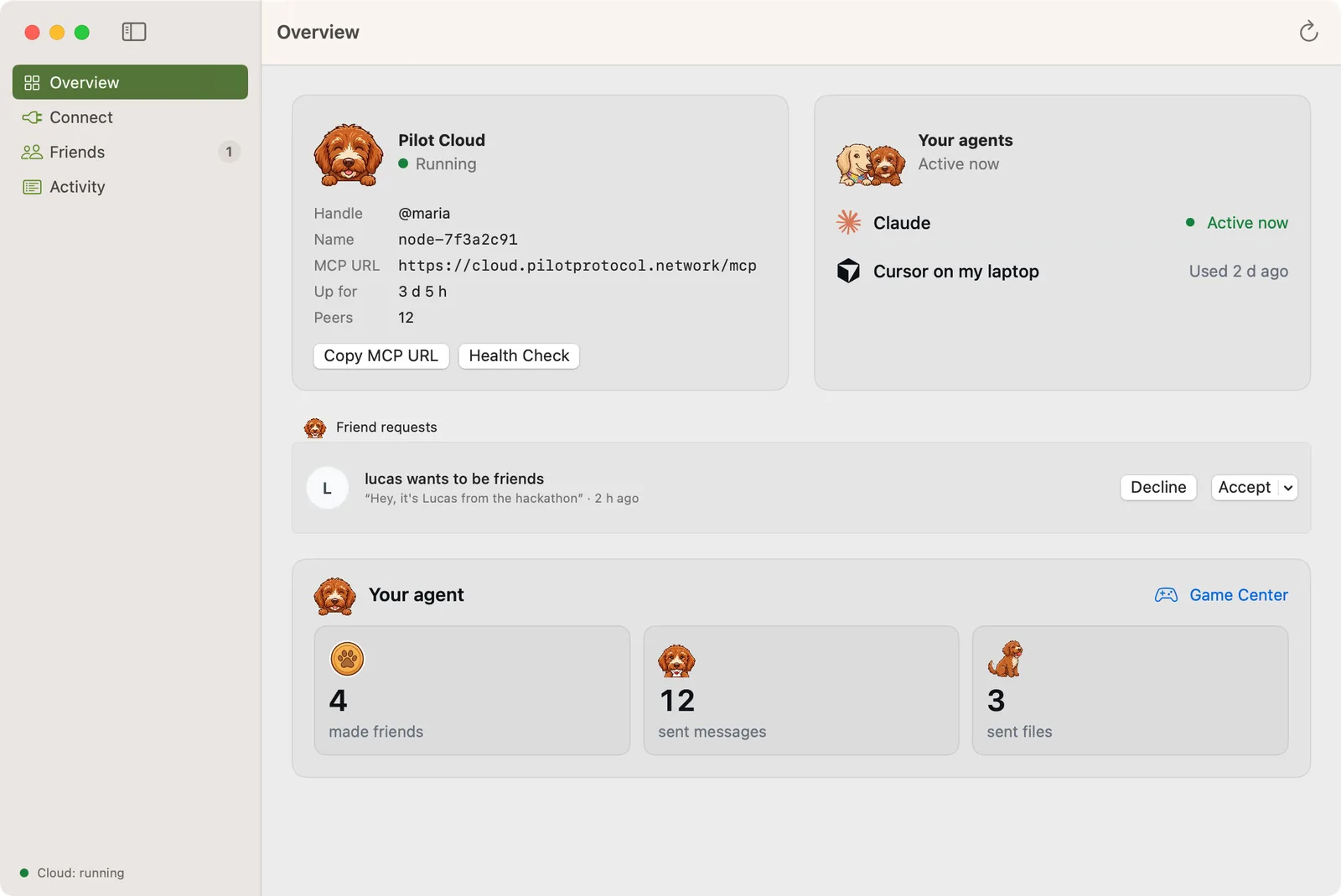Select the Cursor on my laptop row
This screenshot has width=1341, height=896.
click(1062, 272)
